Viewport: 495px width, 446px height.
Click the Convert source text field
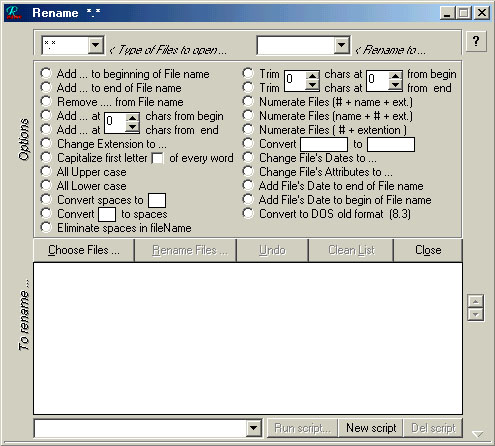(324, 144)
